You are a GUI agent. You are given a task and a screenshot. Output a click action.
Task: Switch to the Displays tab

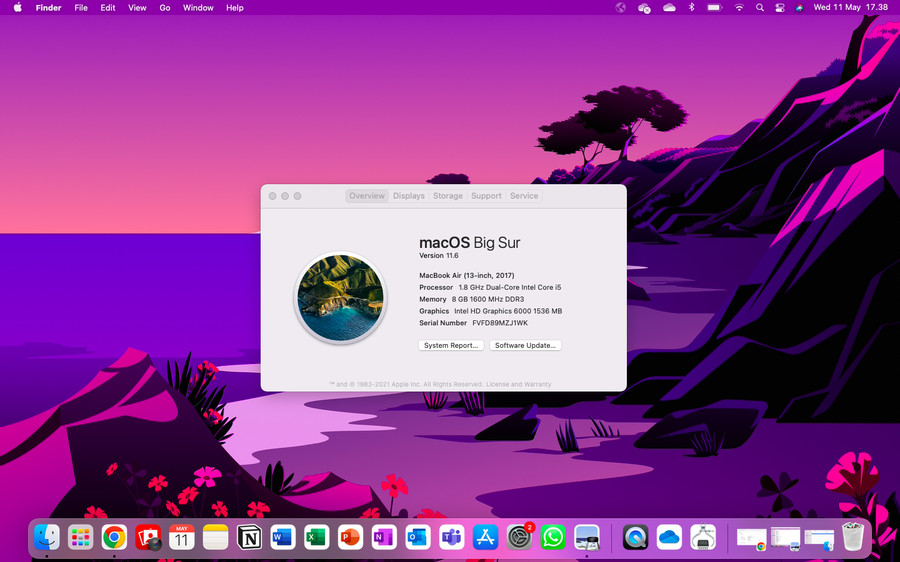tap(409, 196)
